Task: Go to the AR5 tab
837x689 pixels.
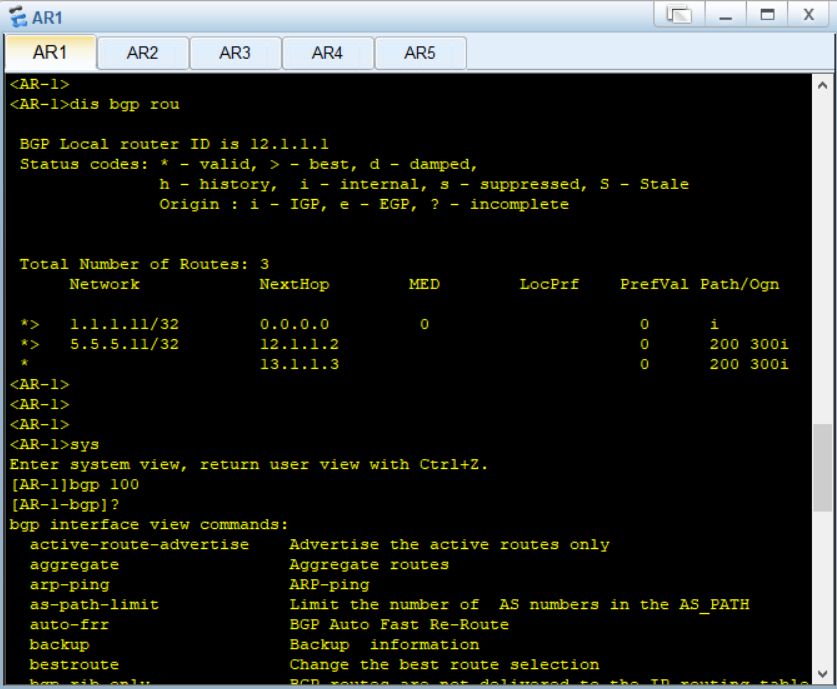Action: 420,53
